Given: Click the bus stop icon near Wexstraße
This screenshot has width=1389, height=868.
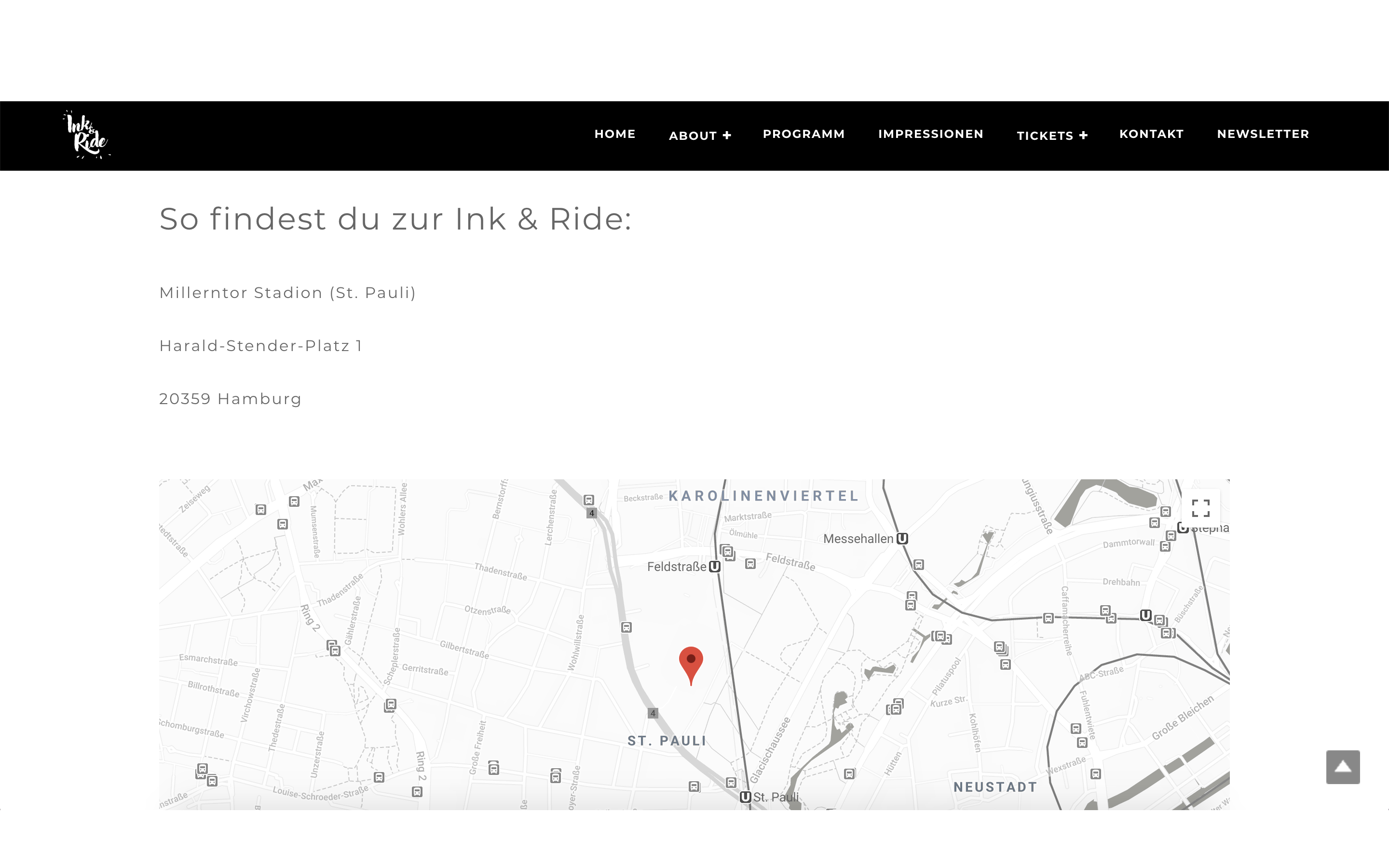Looking at the screenshot, I should (x=1095, y=774).
